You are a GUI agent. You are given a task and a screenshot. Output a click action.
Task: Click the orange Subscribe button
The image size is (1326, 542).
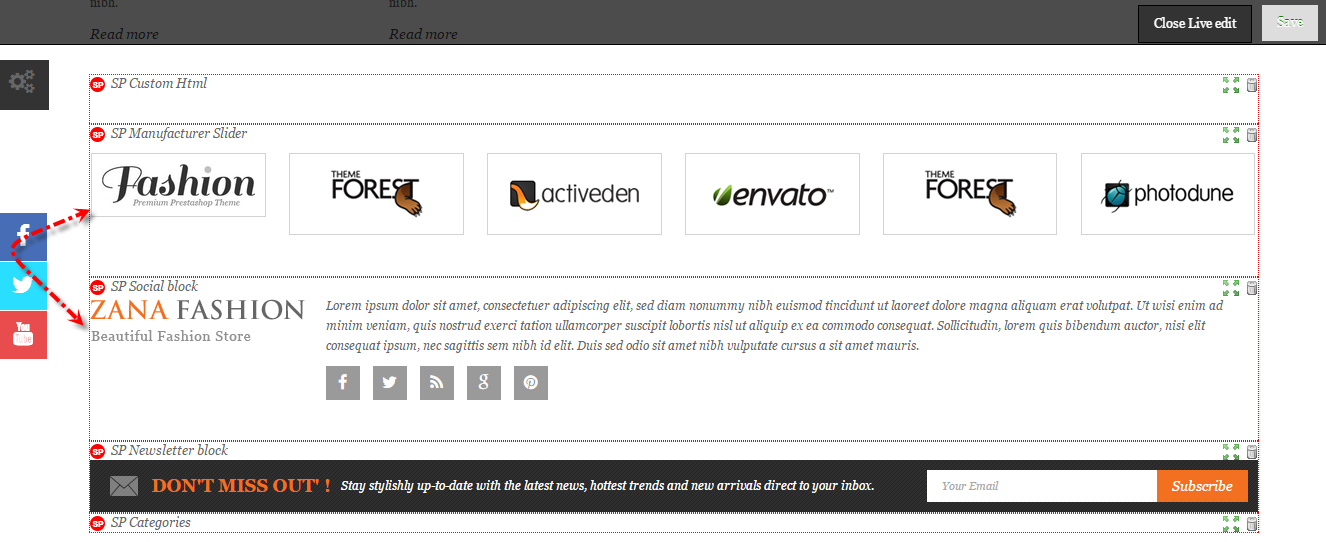click(x=1202, y=486)
